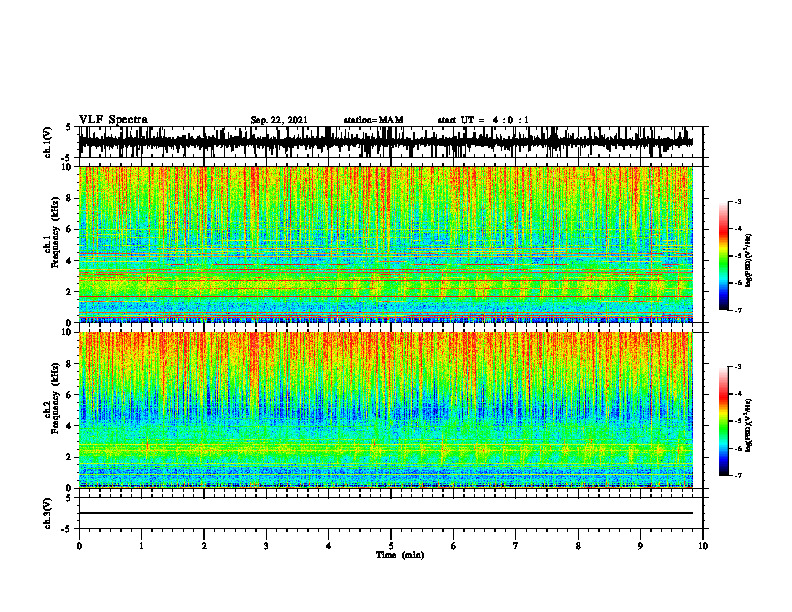This screenshot has width=792, height=612.
Task: Click the "-7" tick on ch.2 colorbar
Action: (x=737, y=475)
